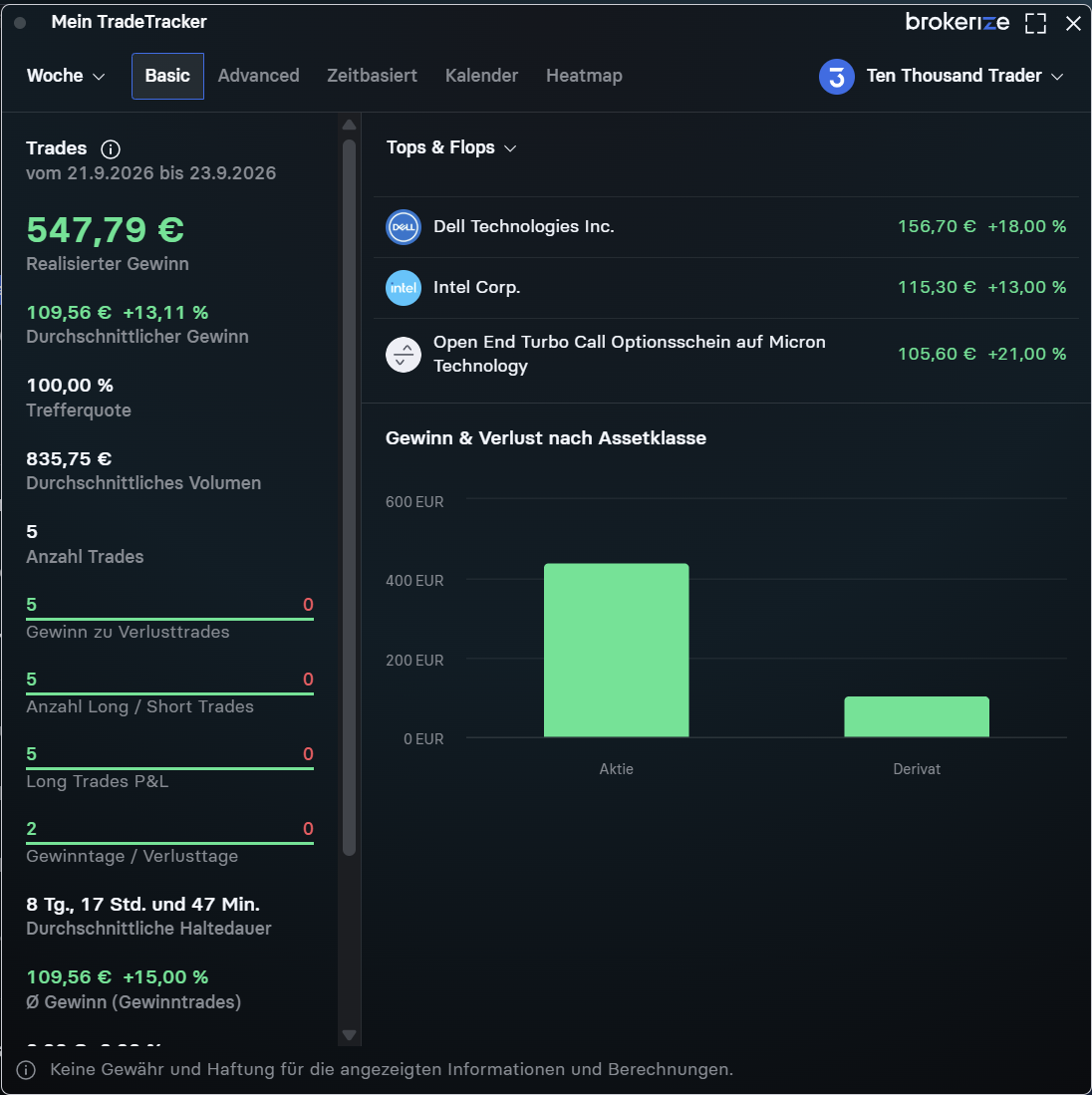The image size is (1092, 1095).
Task: Click the Keine Gewähr und Haftung disclaimer text
Action: click(392, 1069)
